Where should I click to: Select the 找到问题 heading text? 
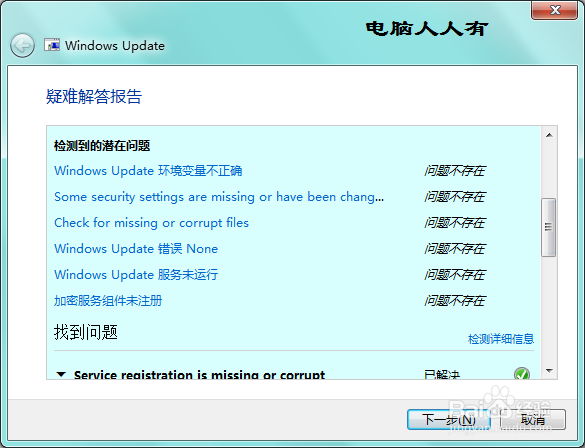tap(86, 332)
